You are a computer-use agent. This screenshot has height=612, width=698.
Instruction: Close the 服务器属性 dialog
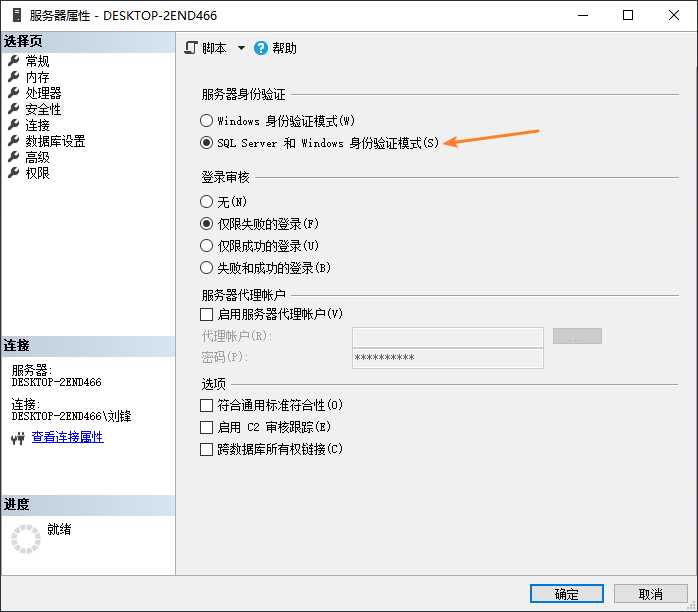point(674,15)
